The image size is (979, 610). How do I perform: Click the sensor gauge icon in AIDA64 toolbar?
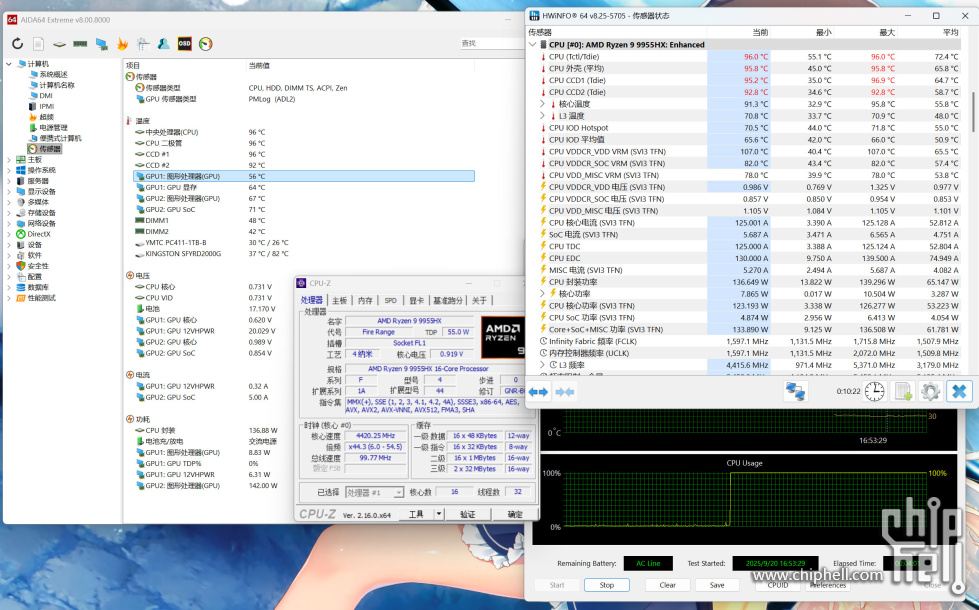click(205, 44)
